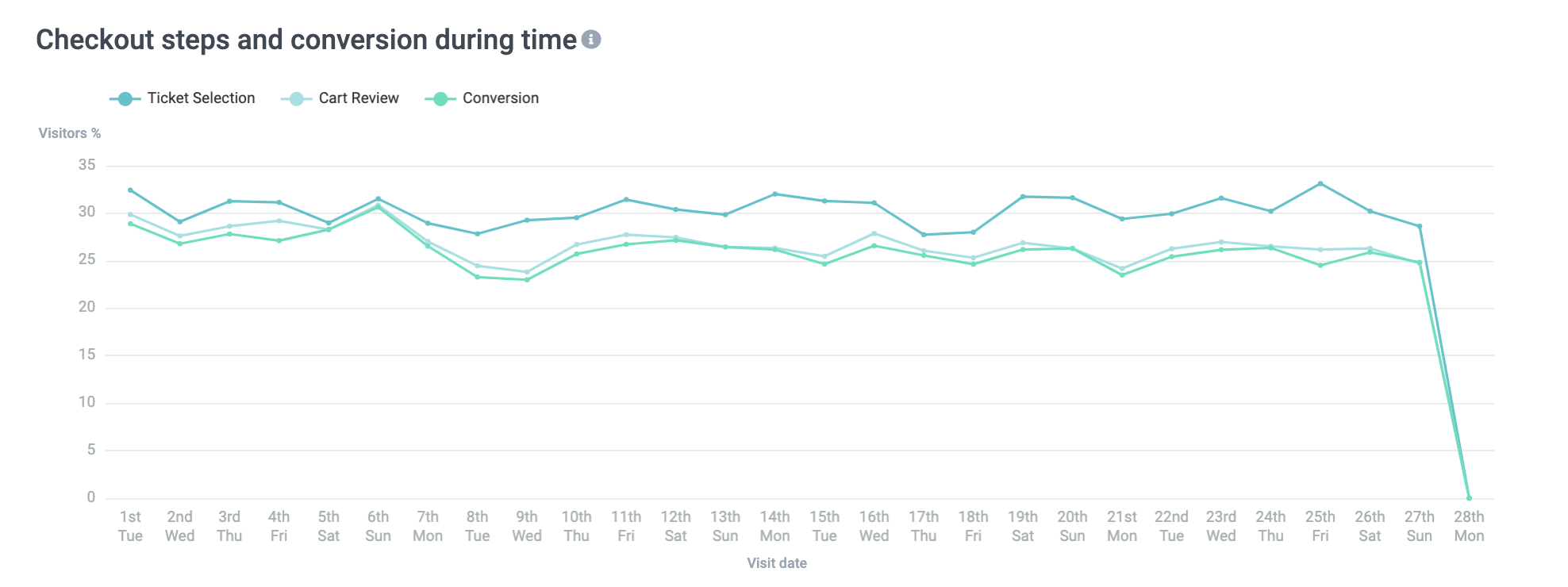Click the "1st Tue" x-axis label
Viewport: 1568px width, 587px height.
click(130, 526)
